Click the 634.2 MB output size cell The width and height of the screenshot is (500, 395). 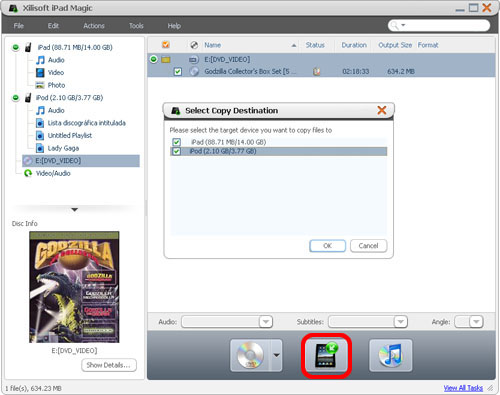[x=401, y=71]
